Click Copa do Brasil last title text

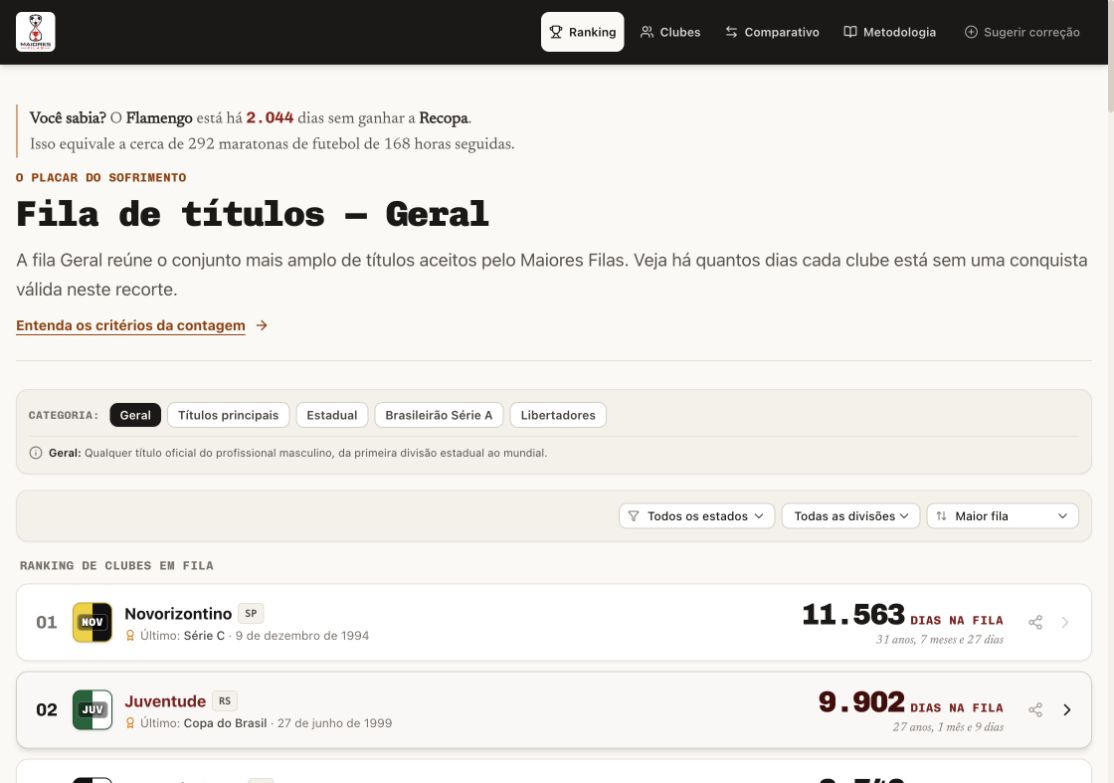(x=225, y=723)
